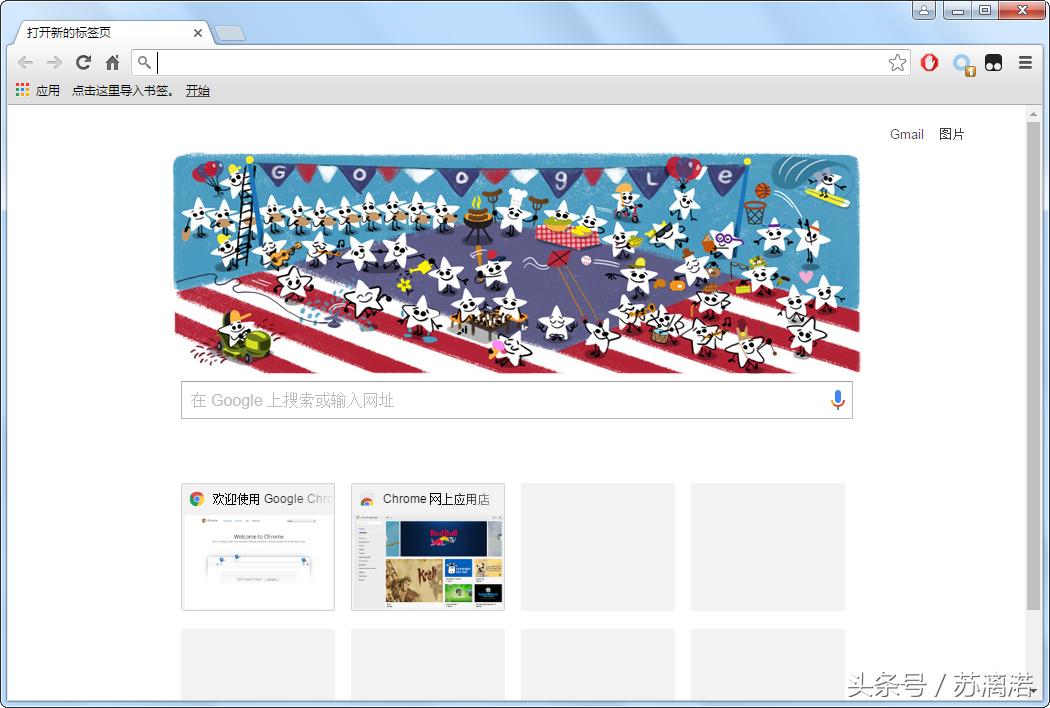The image size is (1050, 708).
Task: Close the '打开新的标签页' tab
Action: coord(198,33)
